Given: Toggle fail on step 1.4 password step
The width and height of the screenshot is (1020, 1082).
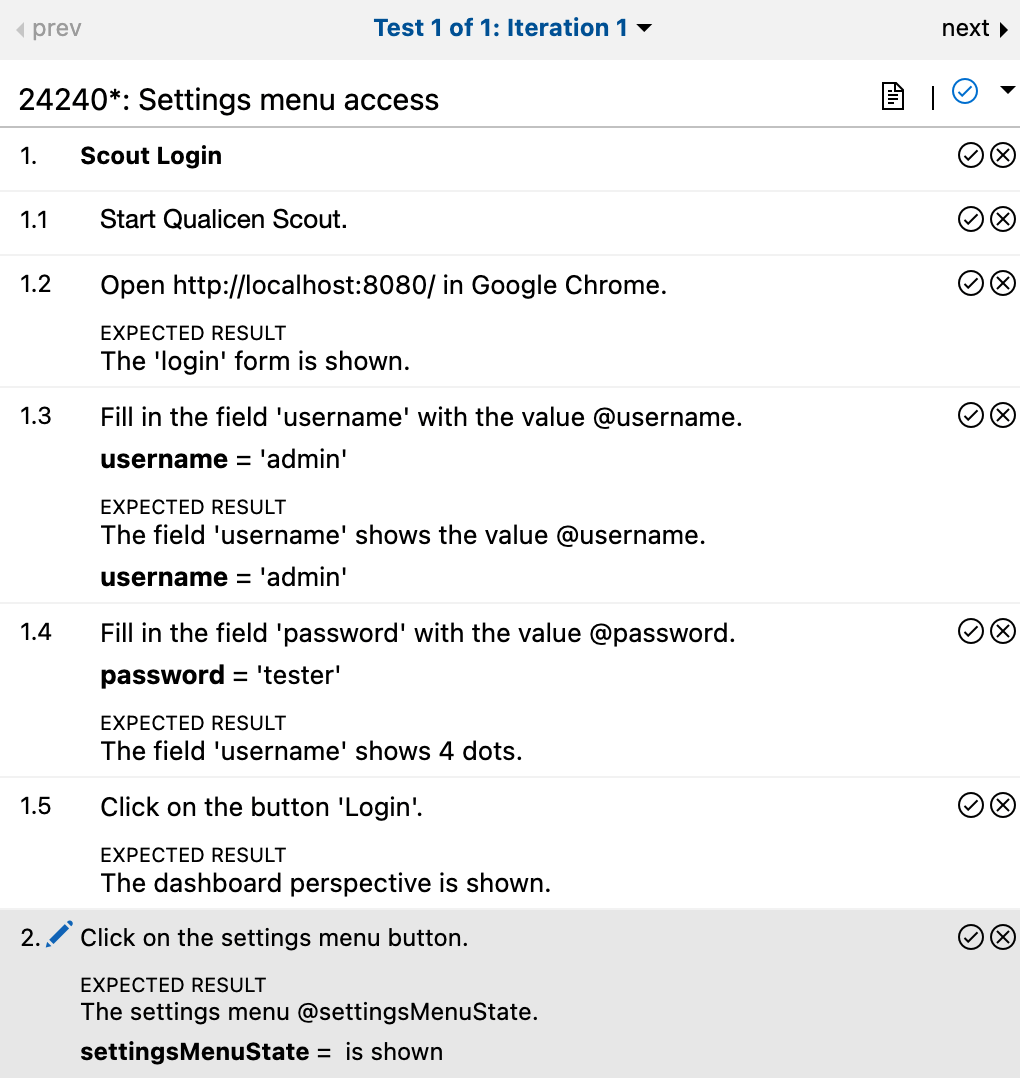Looking at the screenshot, I should pyautogui.click(x=1003, y=631).
